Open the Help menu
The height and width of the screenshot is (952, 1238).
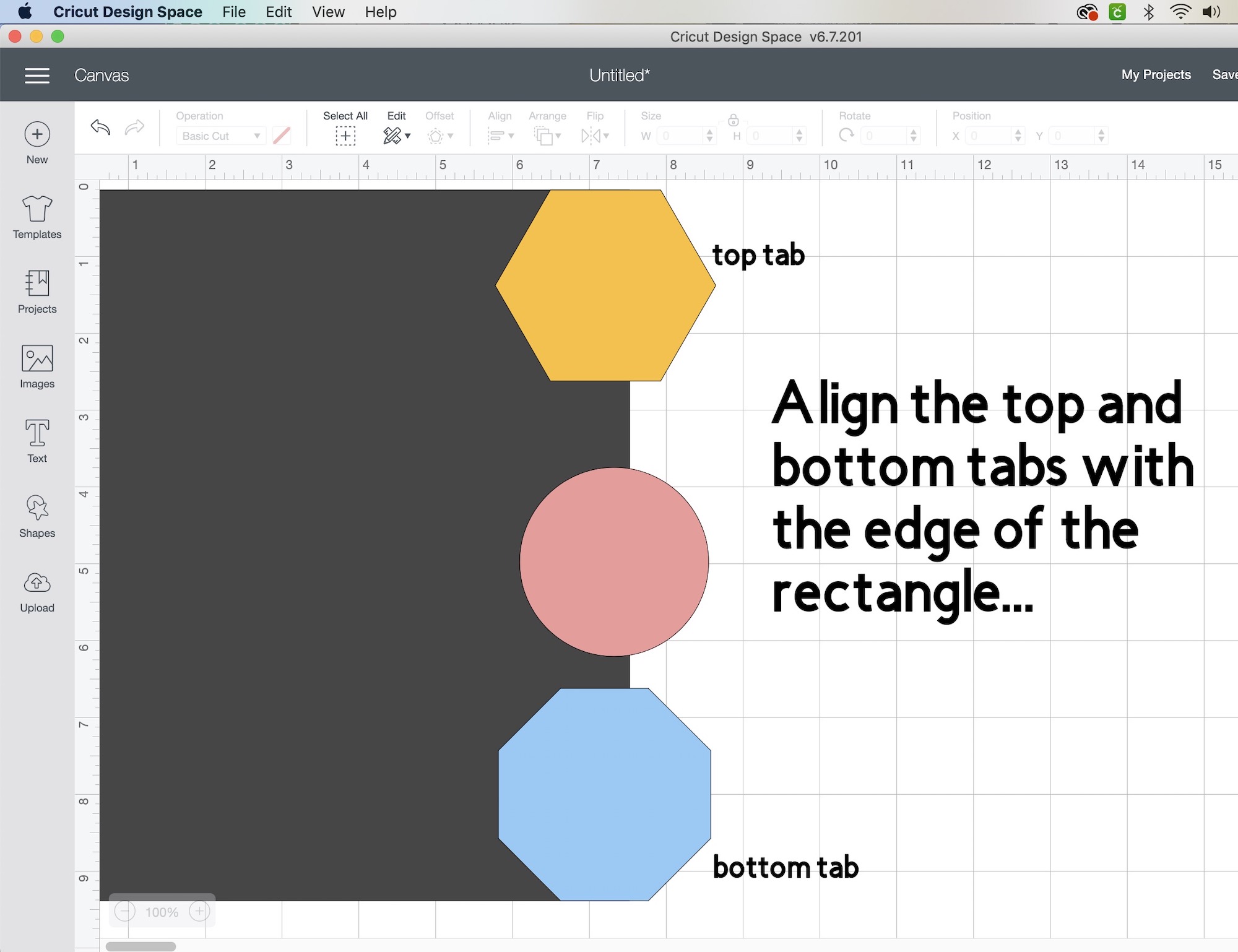[381, 12]
